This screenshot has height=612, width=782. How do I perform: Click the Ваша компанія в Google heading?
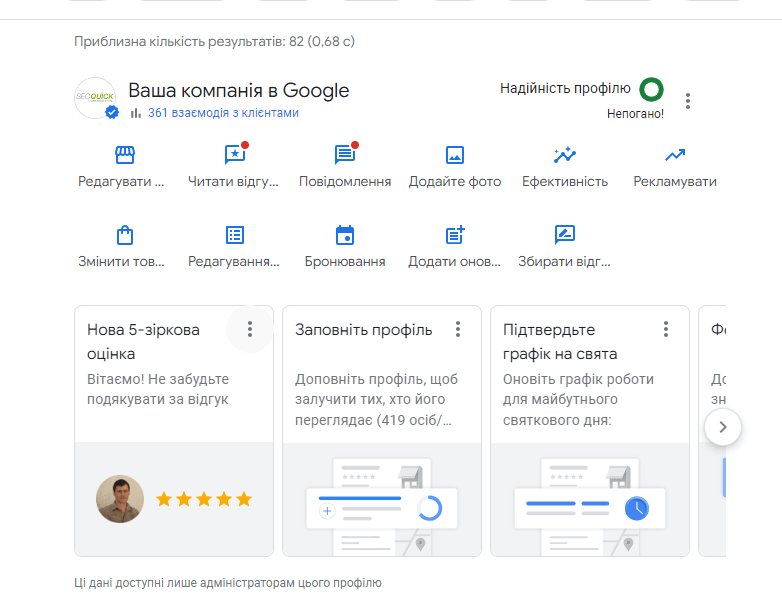tap(238, 91)
